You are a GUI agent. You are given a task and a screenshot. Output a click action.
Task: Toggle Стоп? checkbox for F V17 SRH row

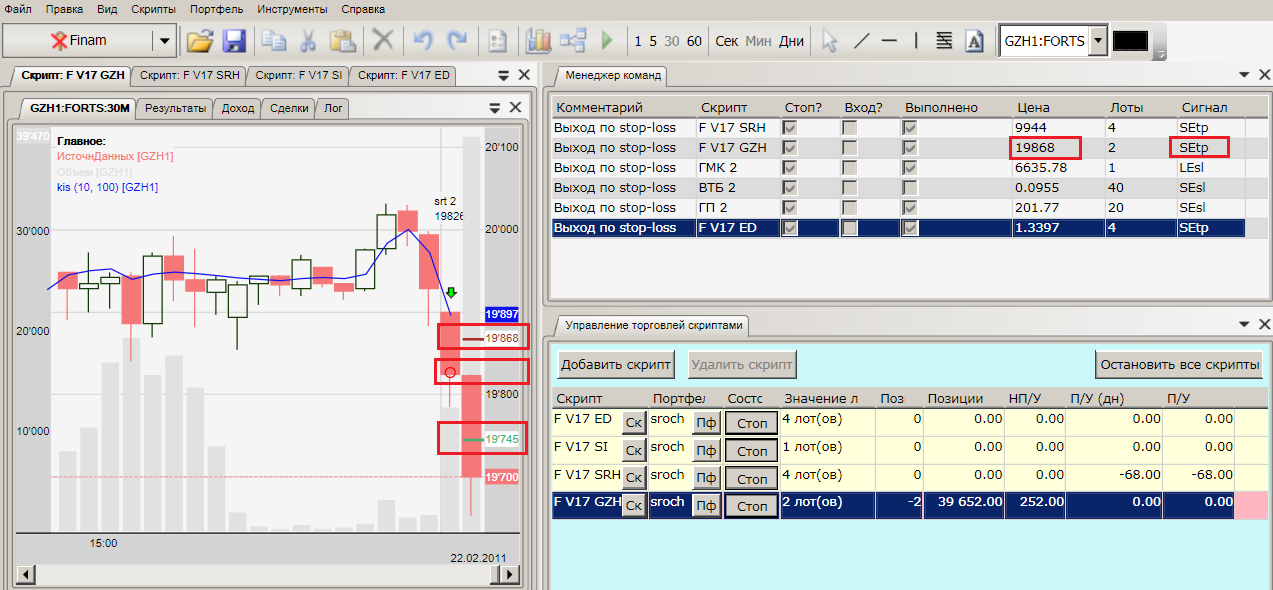[x=790, y=128]
